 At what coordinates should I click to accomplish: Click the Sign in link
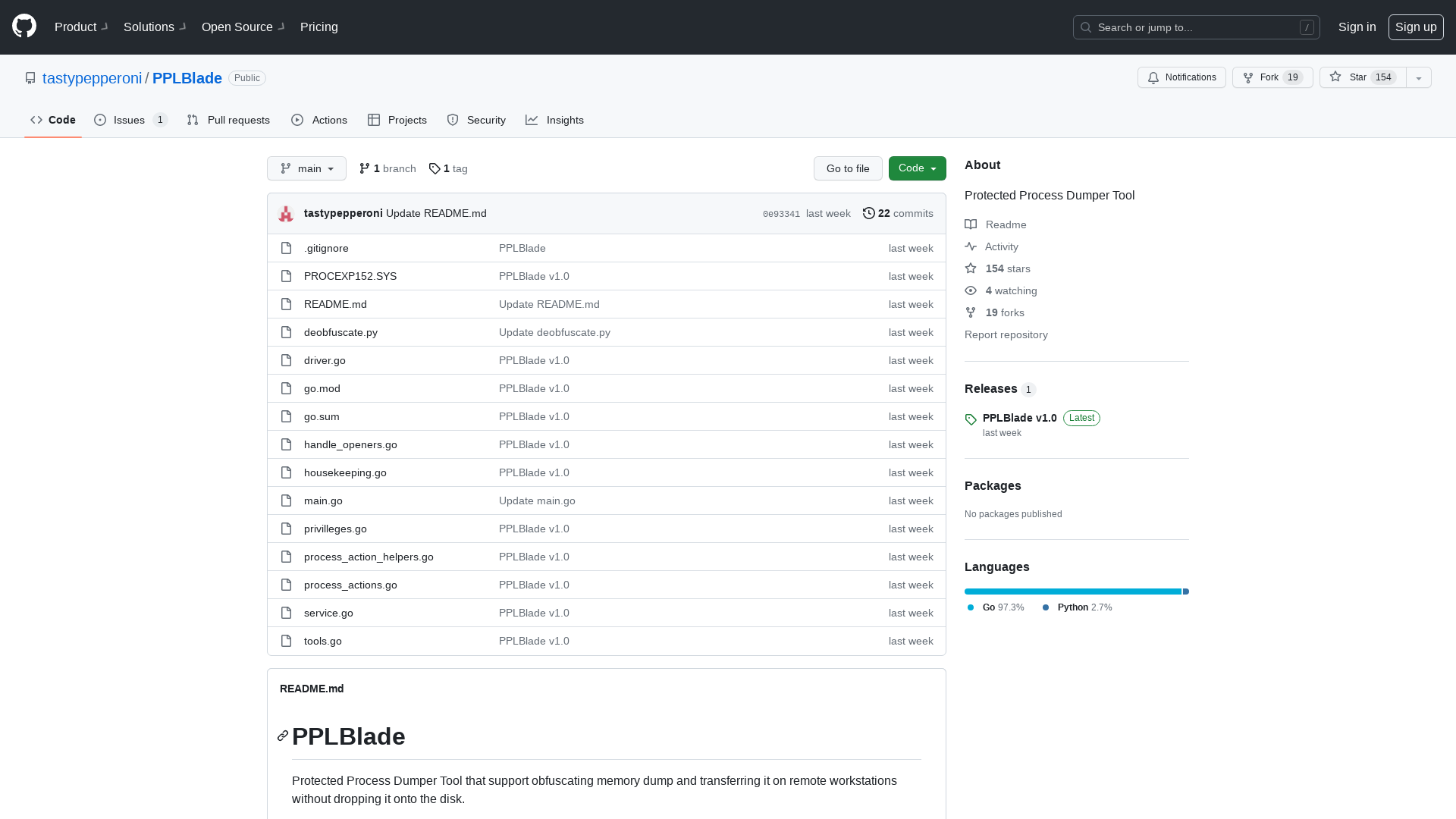coord(1357,27)
